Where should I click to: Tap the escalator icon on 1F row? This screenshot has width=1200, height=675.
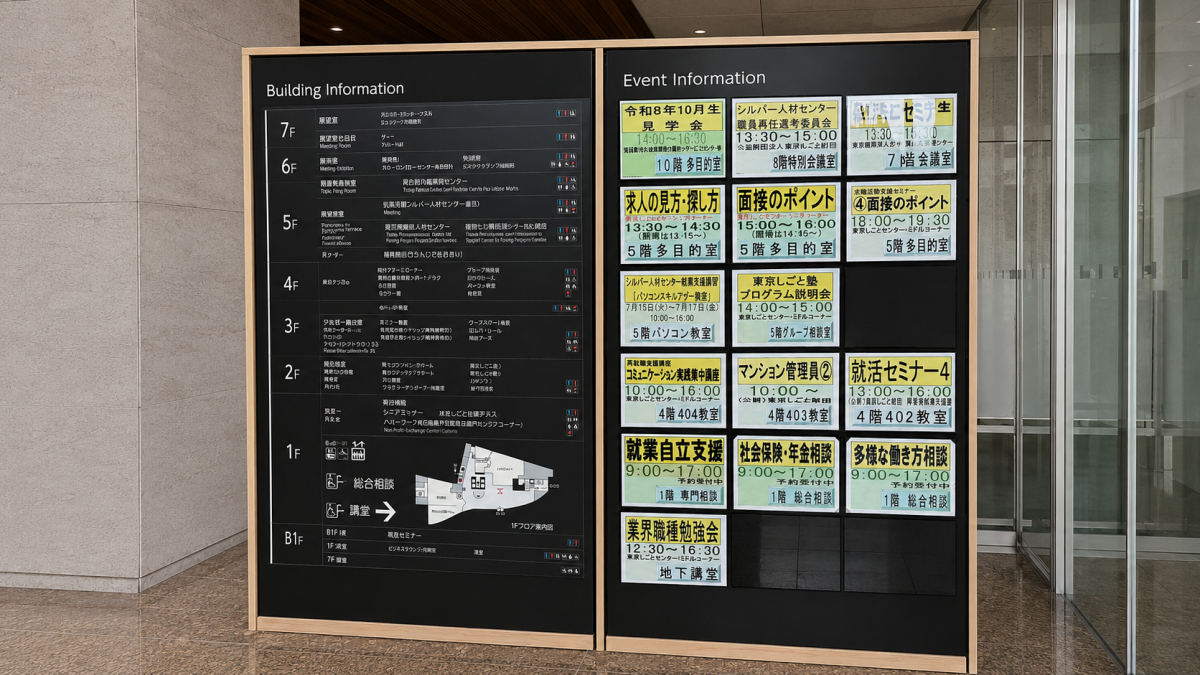(358, 451)
